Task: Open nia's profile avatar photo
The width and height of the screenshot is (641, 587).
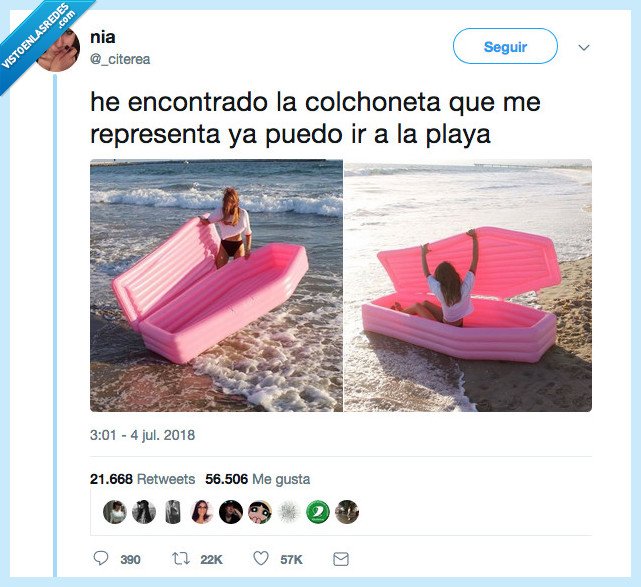Action: pyautogui.click(x=58, y=48)
